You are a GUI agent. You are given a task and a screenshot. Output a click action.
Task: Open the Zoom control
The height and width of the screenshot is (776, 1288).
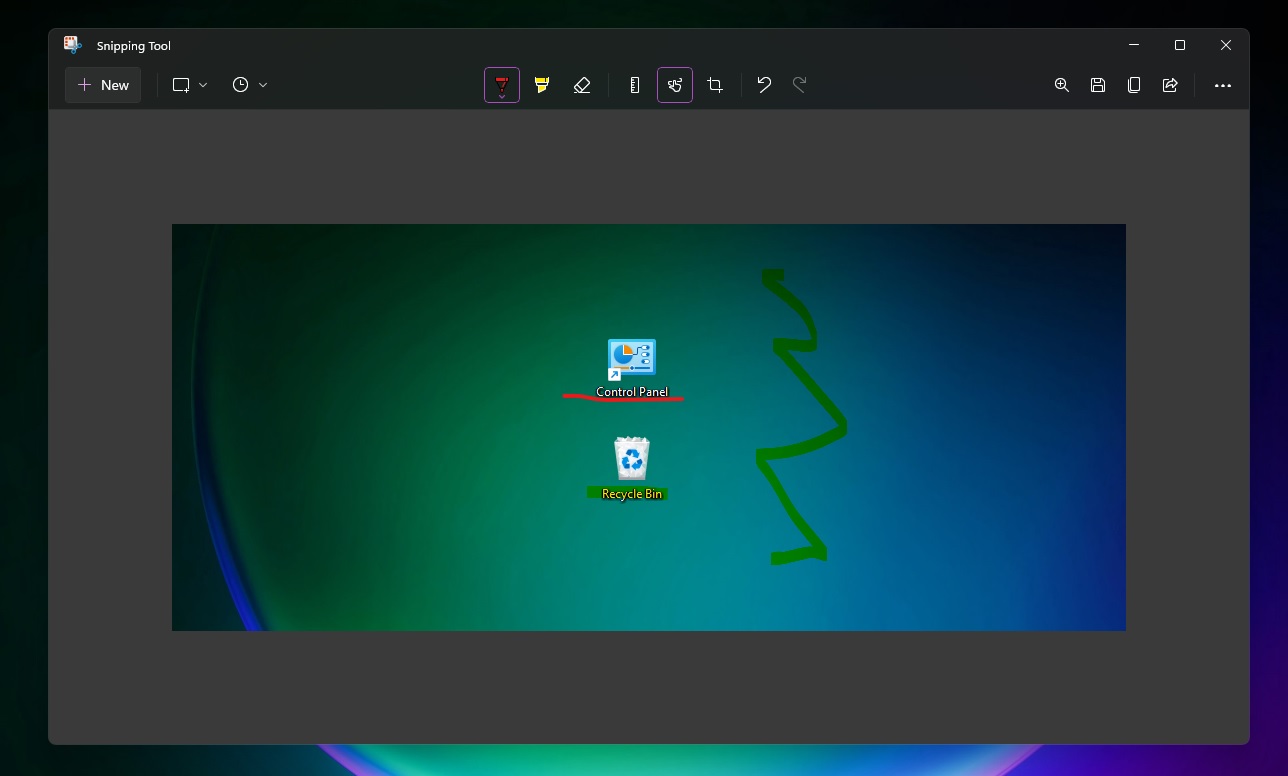(1061, 85)
